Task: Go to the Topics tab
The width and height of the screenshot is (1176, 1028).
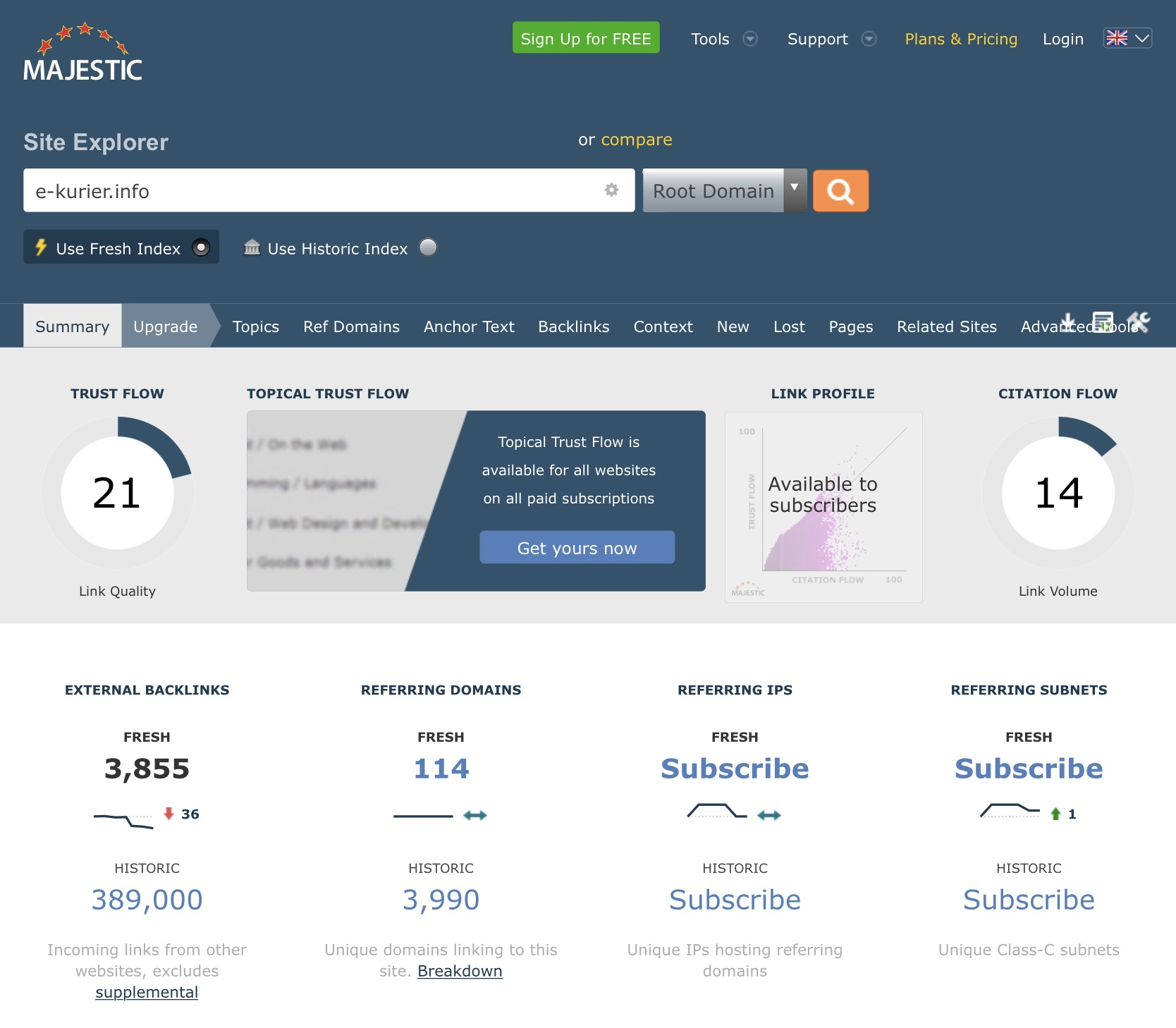Action: [256, 326]
